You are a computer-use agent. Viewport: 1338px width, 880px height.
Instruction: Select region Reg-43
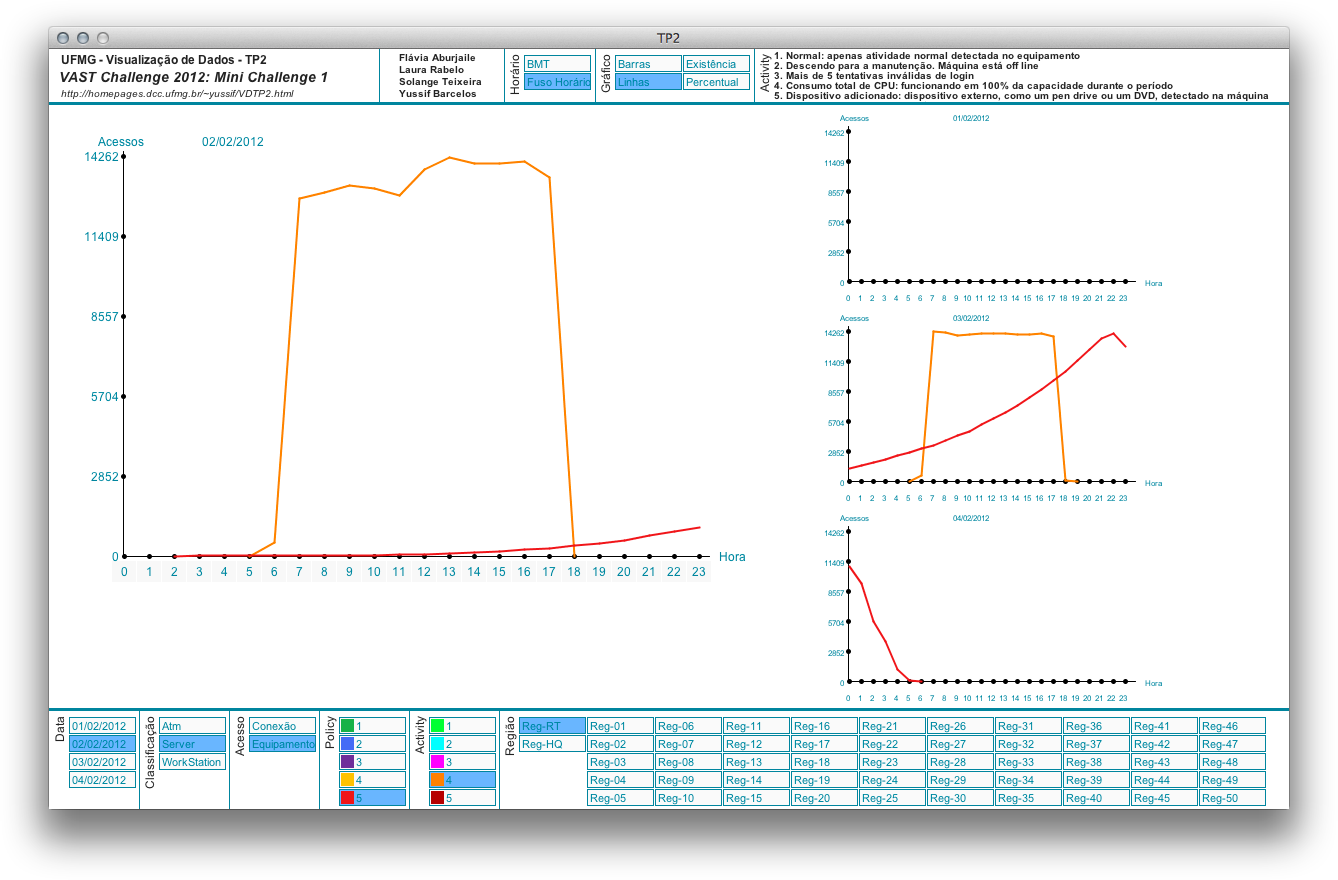coord(1164,762)
